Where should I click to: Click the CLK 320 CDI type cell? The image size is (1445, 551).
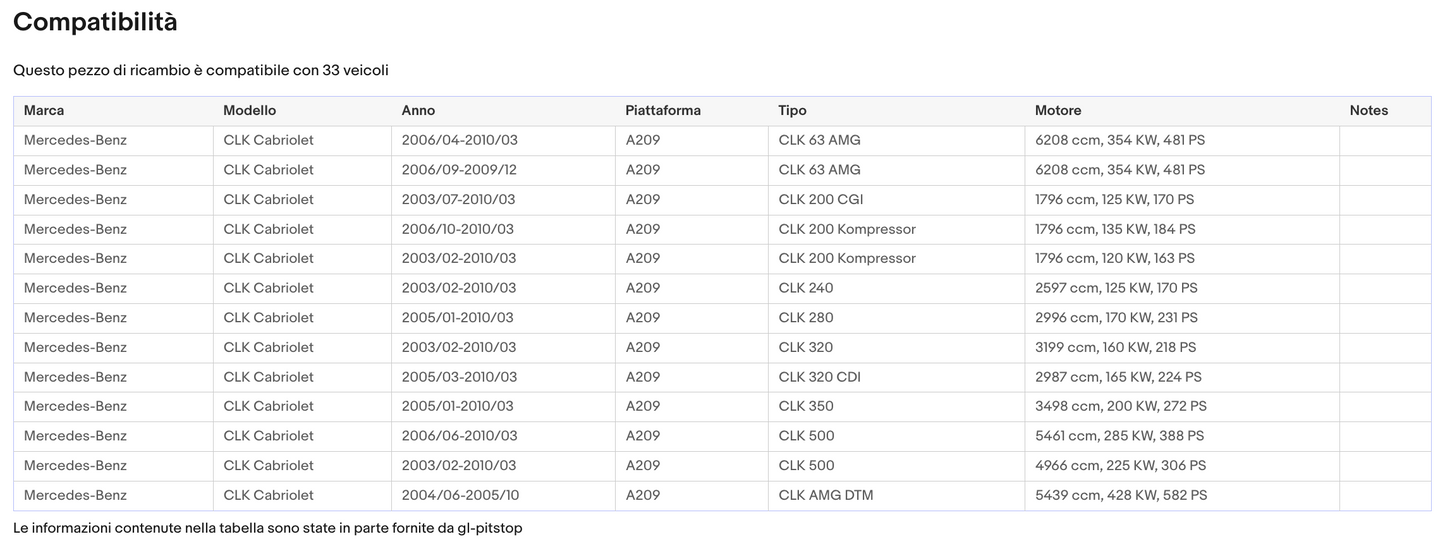819,377
